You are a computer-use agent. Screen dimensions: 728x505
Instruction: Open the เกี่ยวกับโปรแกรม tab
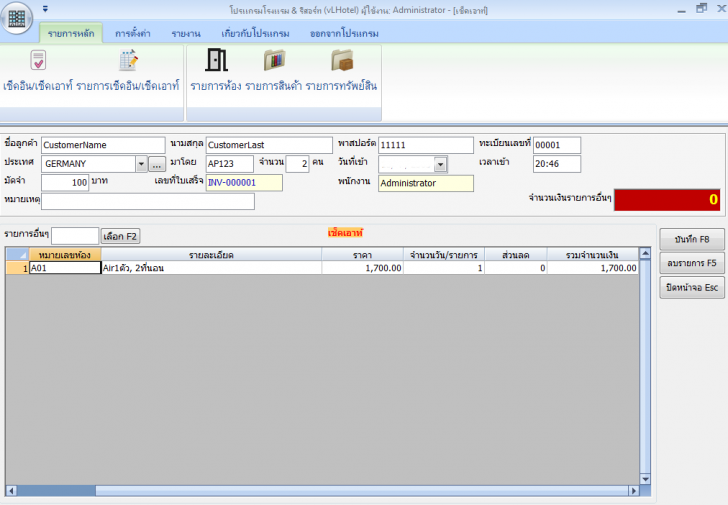[x=255, y=33]
